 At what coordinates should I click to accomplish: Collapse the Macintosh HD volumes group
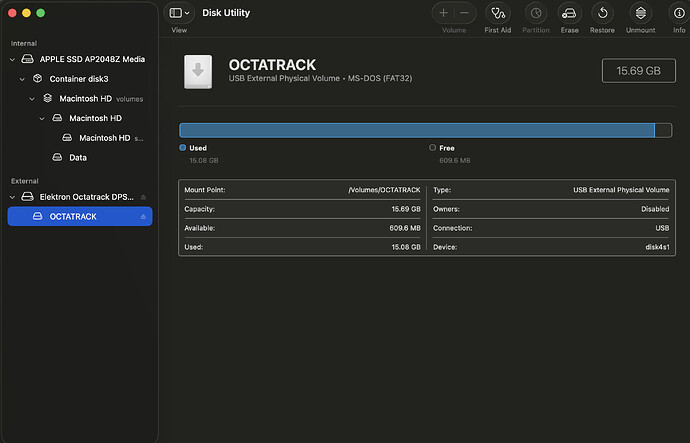tap(32, 99)
